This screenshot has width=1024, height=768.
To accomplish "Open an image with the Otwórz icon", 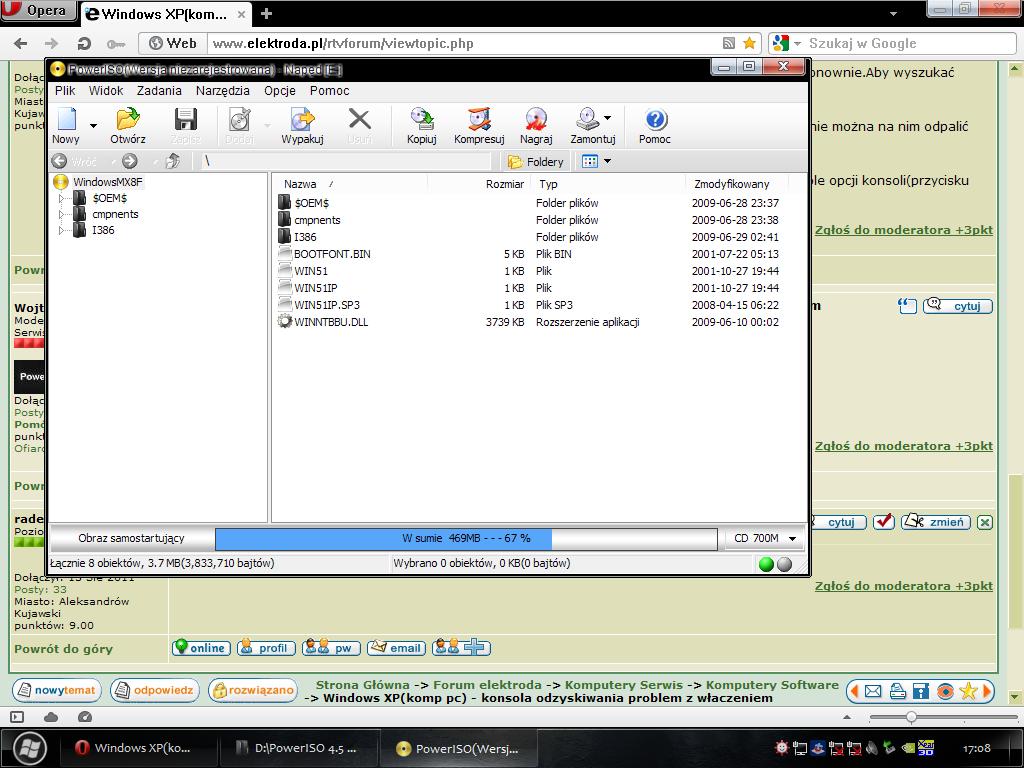I will (128, 120).
